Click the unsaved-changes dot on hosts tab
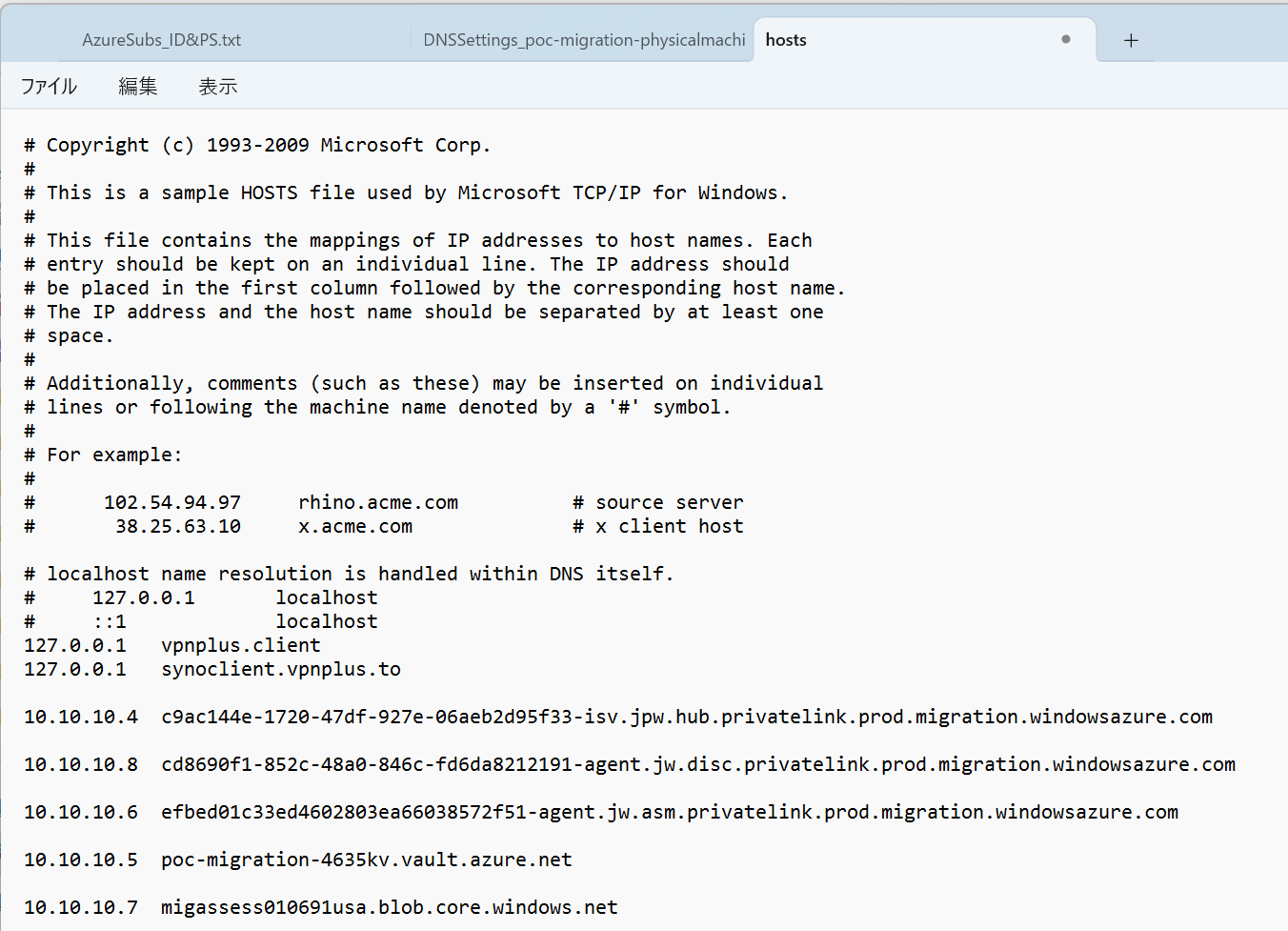Viewport: 1288px width, 931px height. (x=1065, y=40)
